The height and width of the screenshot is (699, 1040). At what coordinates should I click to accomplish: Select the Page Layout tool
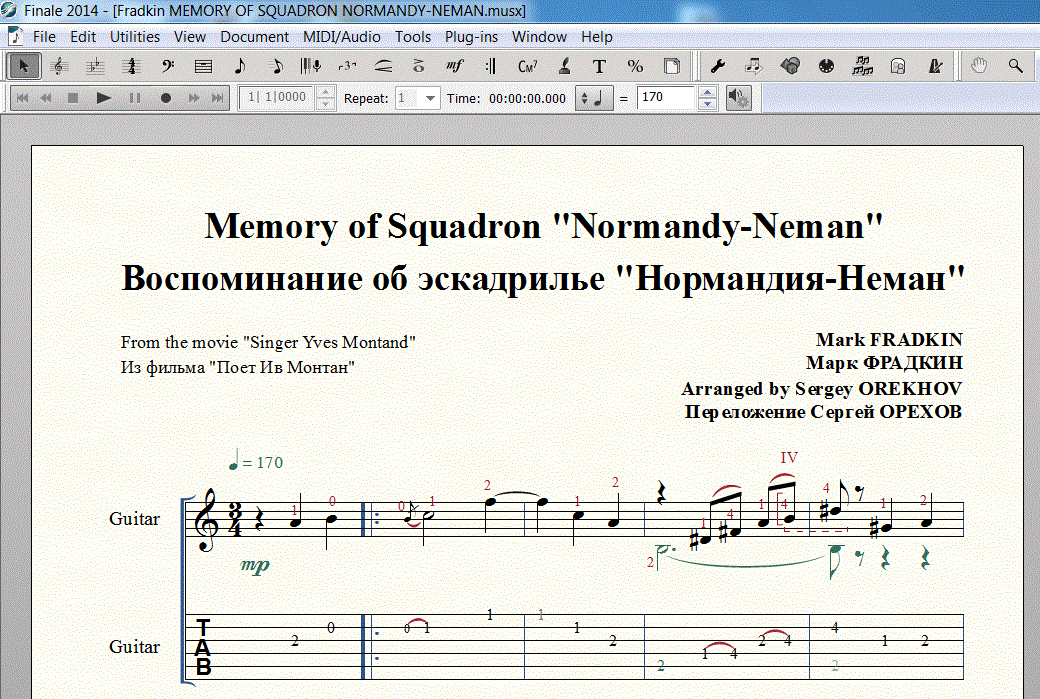click(x=672, y=66)
